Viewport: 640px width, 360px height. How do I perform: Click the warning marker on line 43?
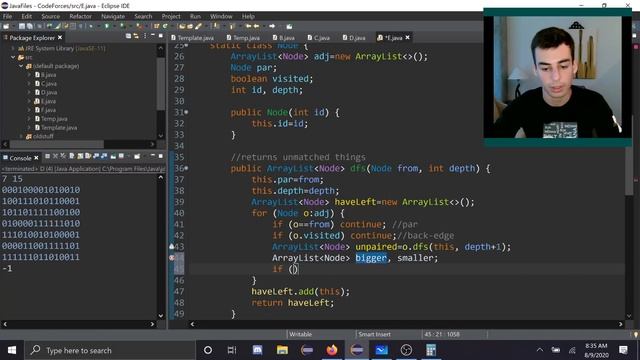[172, 247]
